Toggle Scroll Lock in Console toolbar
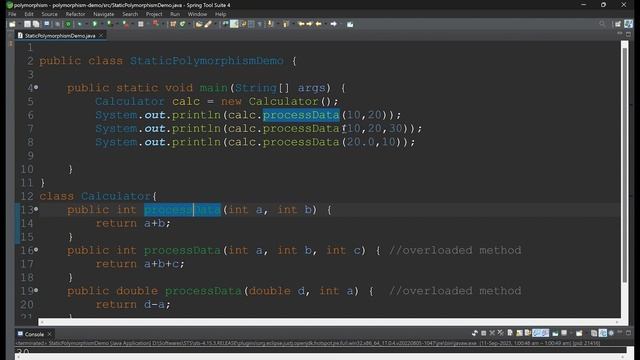640x360 pixels. point(519,333)
